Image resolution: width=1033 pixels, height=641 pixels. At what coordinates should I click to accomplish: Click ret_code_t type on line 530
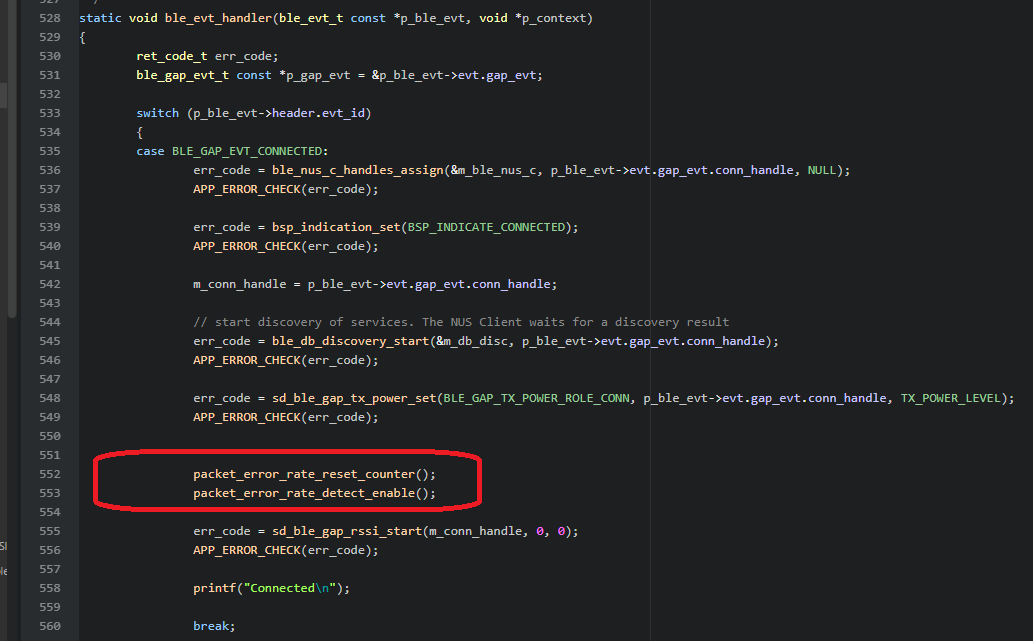171,57
